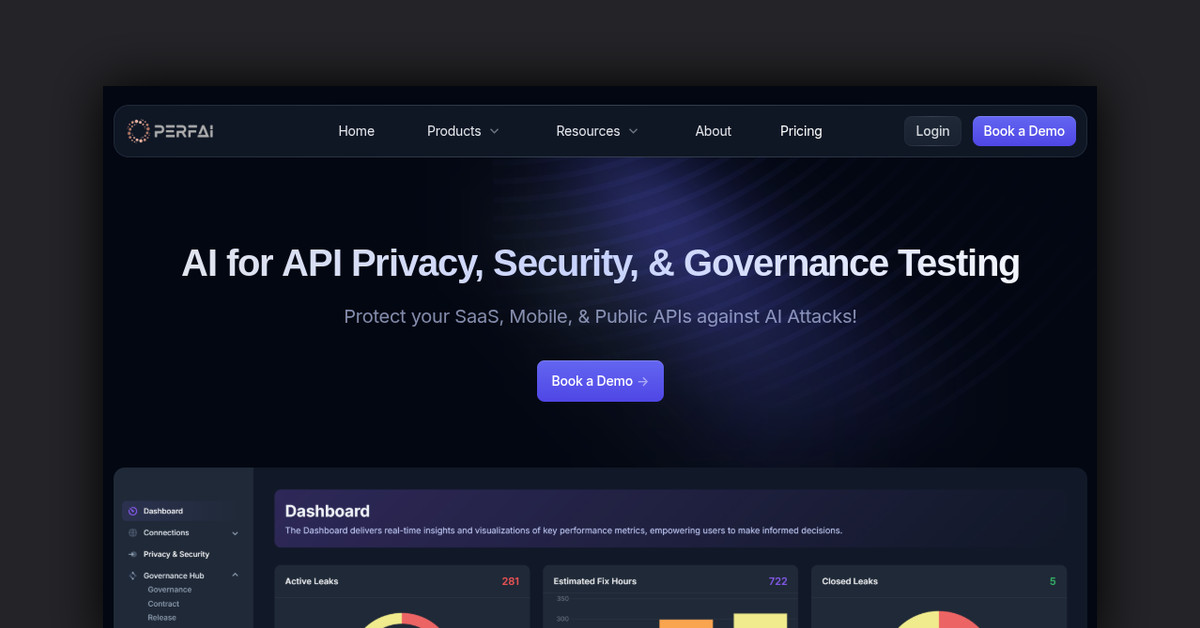
Task: Open the Home nav item
Action: pyautogui.click(x=356, y=131)
